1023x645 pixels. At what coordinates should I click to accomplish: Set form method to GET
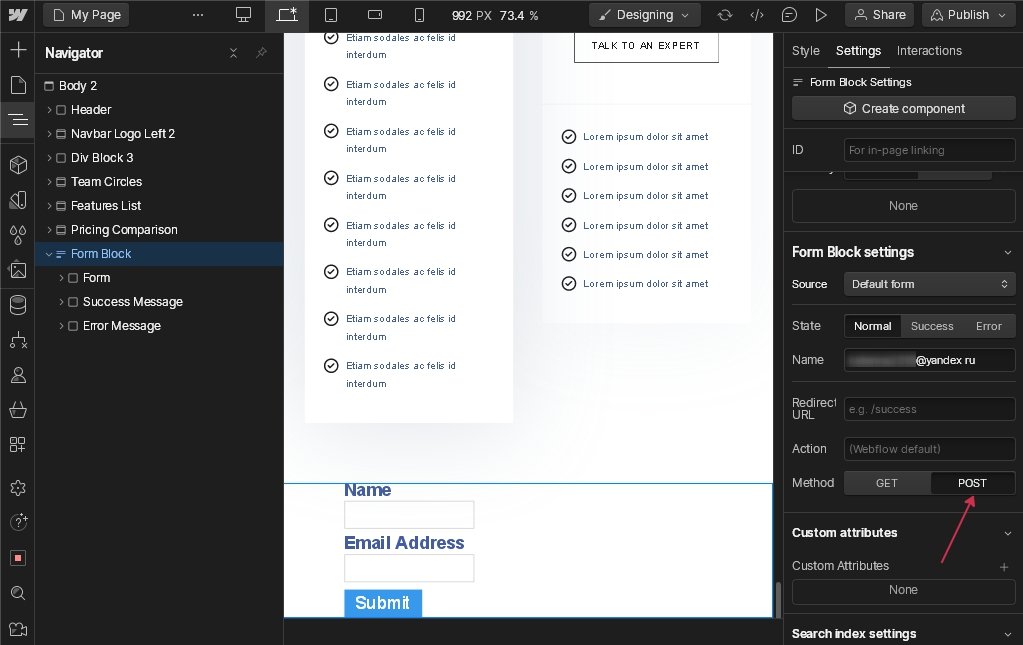[886, 483]
